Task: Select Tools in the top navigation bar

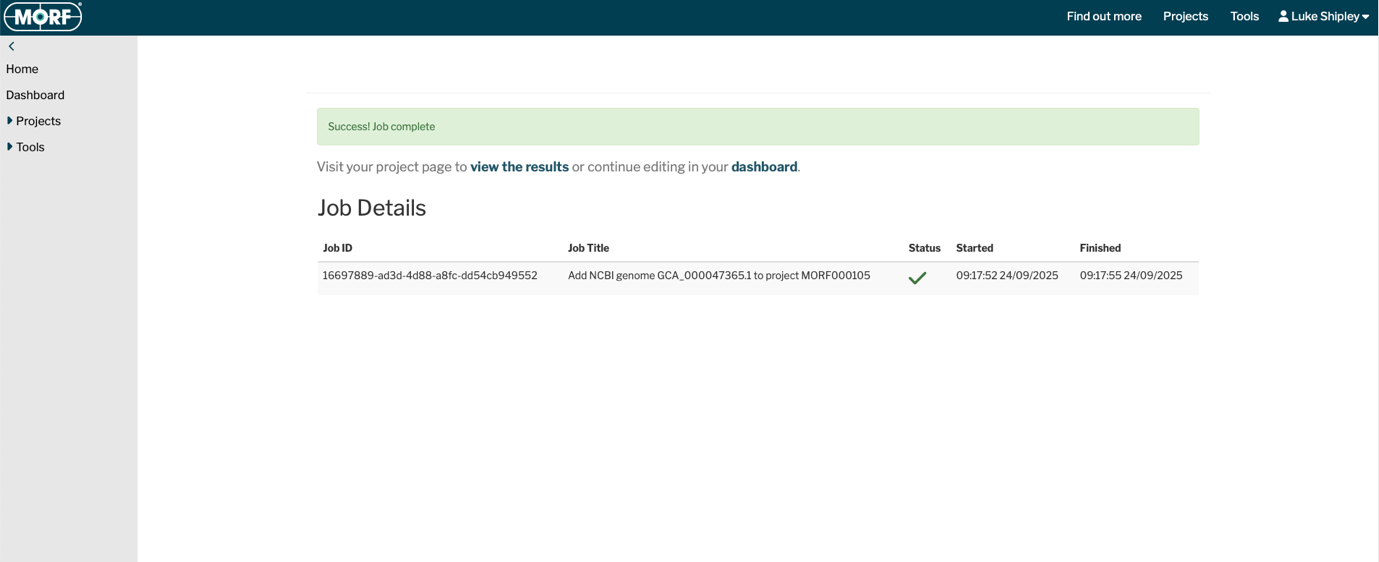Action: tap(1244, 16)
